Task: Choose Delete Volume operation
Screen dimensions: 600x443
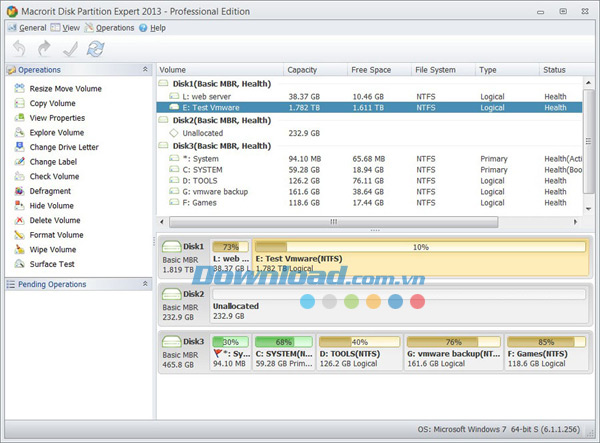Action: pyautogui.click(x=47, y=220)
